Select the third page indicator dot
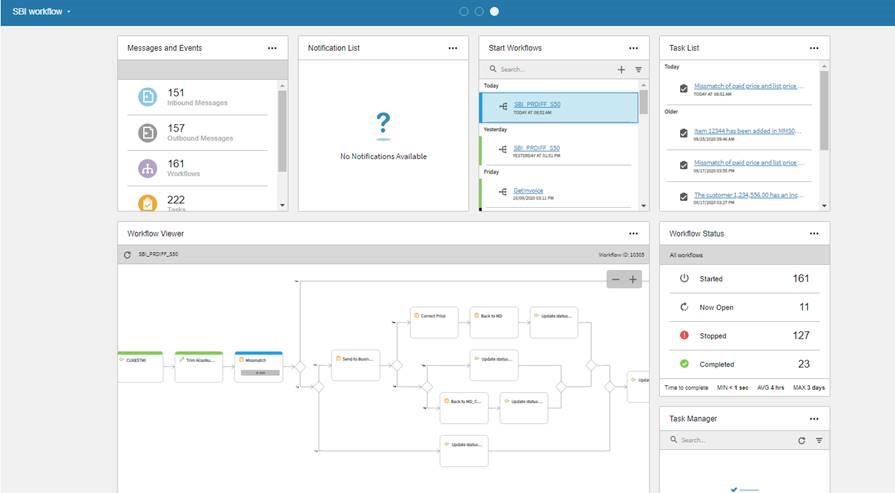Screen dimensions: 895x493 tap(494, 11)
